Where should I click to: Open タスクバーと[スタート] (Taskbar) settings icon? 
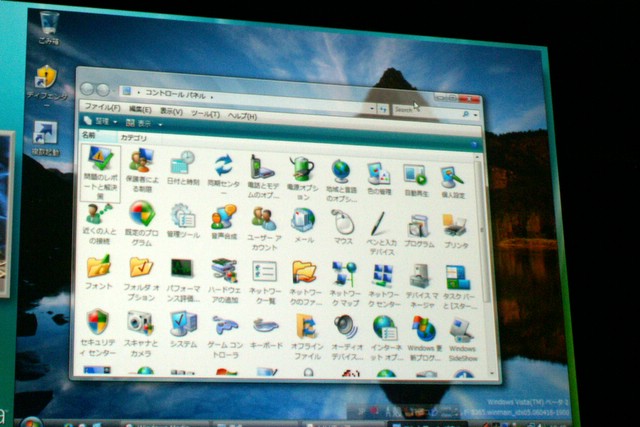[459, 287]
